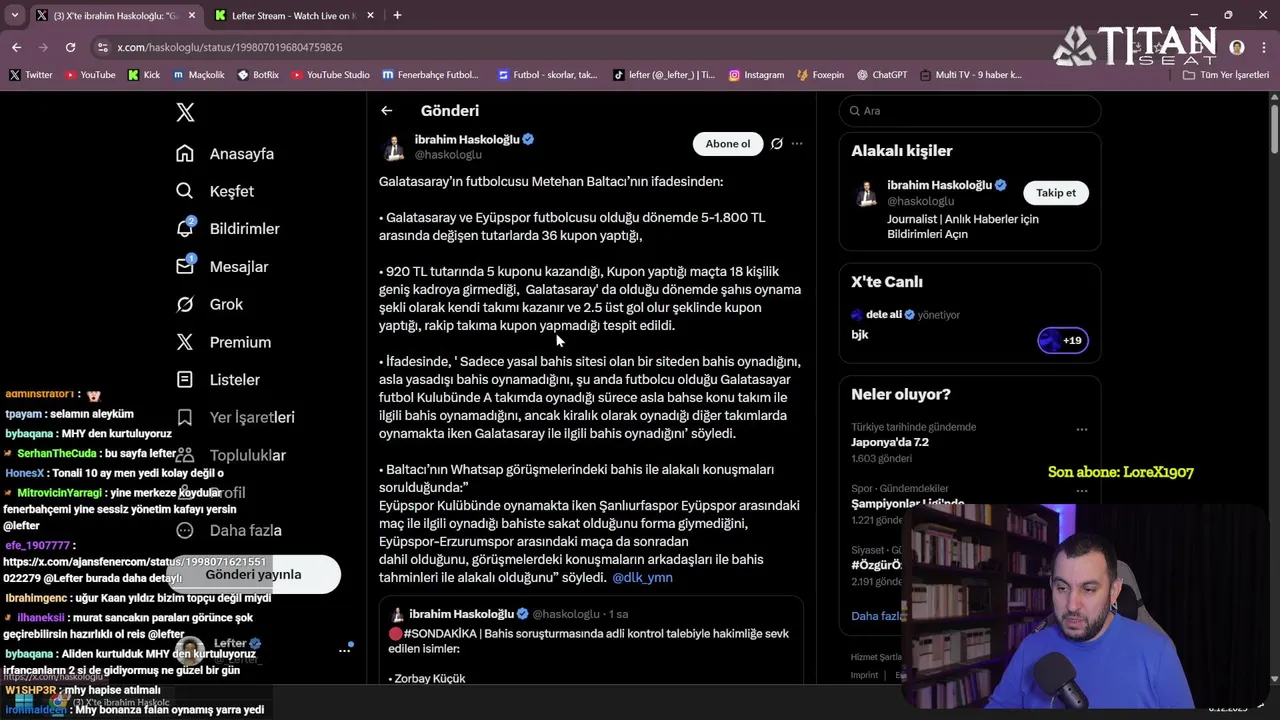Open lefter TikTok bookmark

point(664,75)
